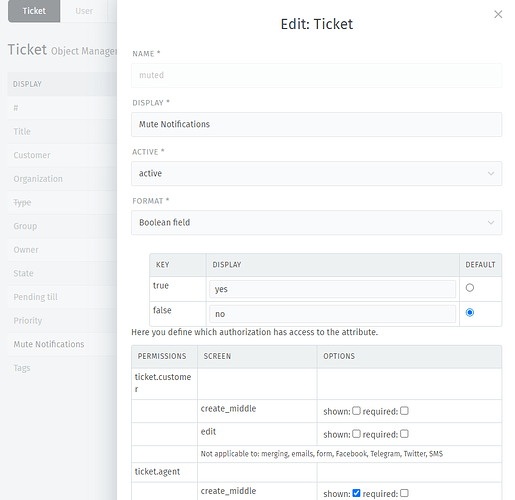The image size is (515, 500).
Task: Select false as default radio button
Action: 470,312
